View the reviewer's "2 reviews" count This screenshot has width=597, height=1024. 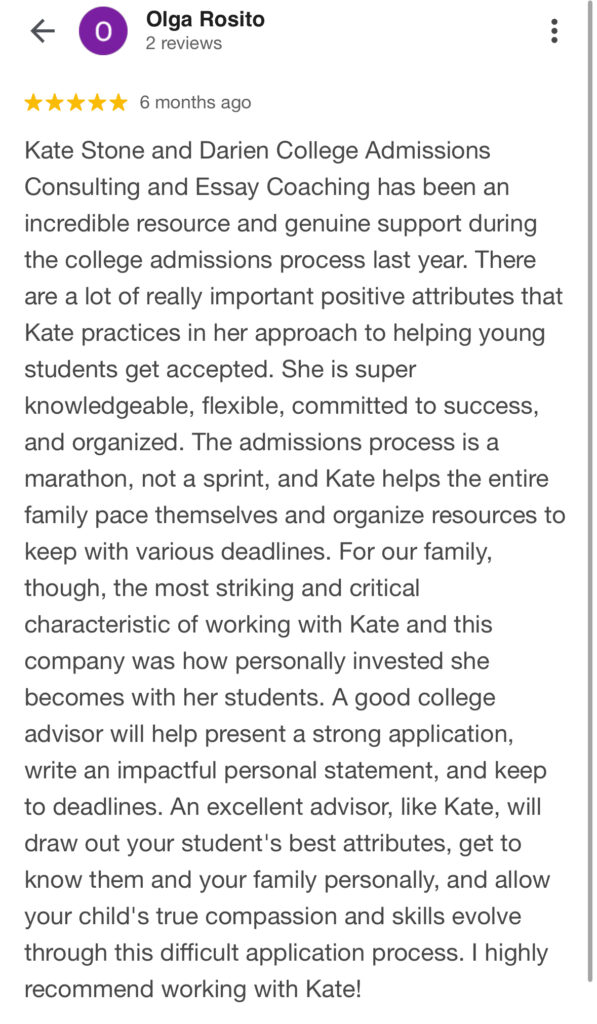pos(184,44)
